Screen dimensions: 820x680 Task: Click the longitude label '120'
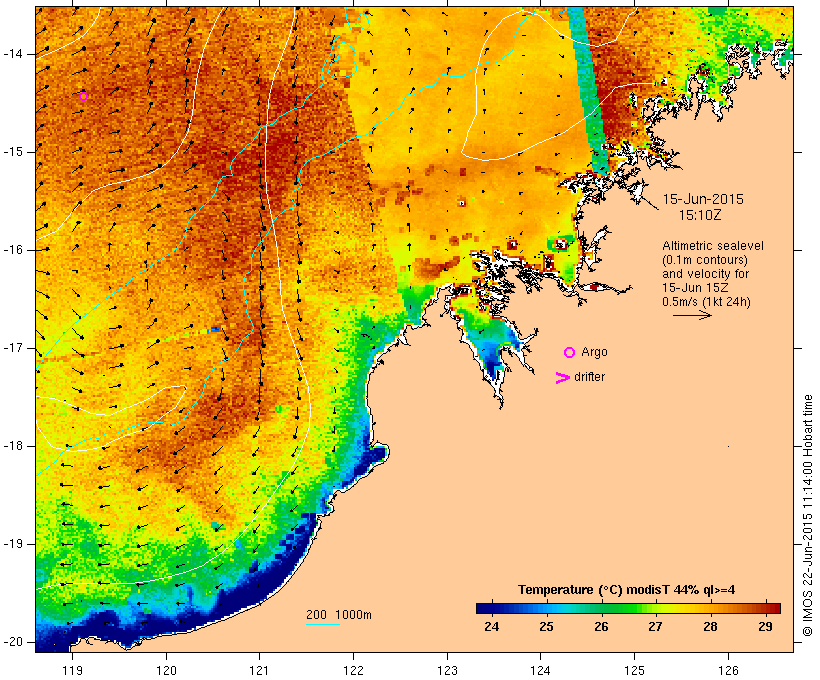[x=166, y=670]
